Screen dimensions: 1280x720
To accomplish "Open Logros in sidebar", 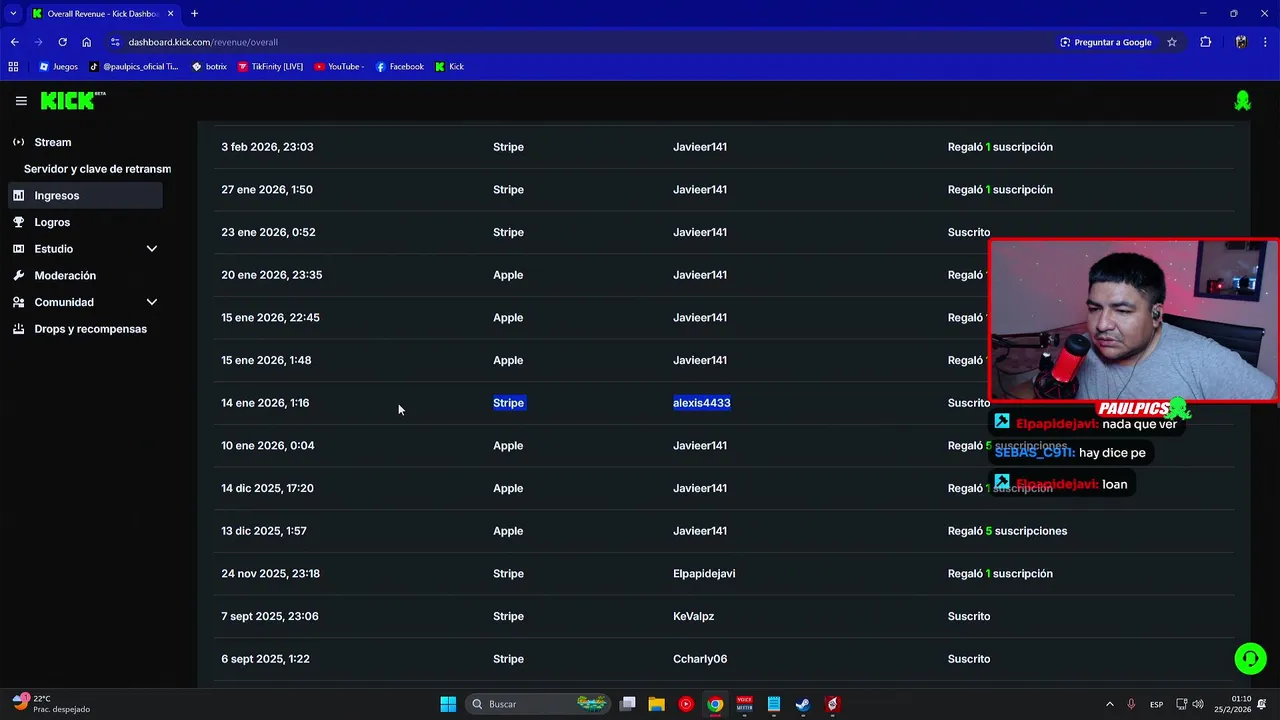I will coord(52,222).
